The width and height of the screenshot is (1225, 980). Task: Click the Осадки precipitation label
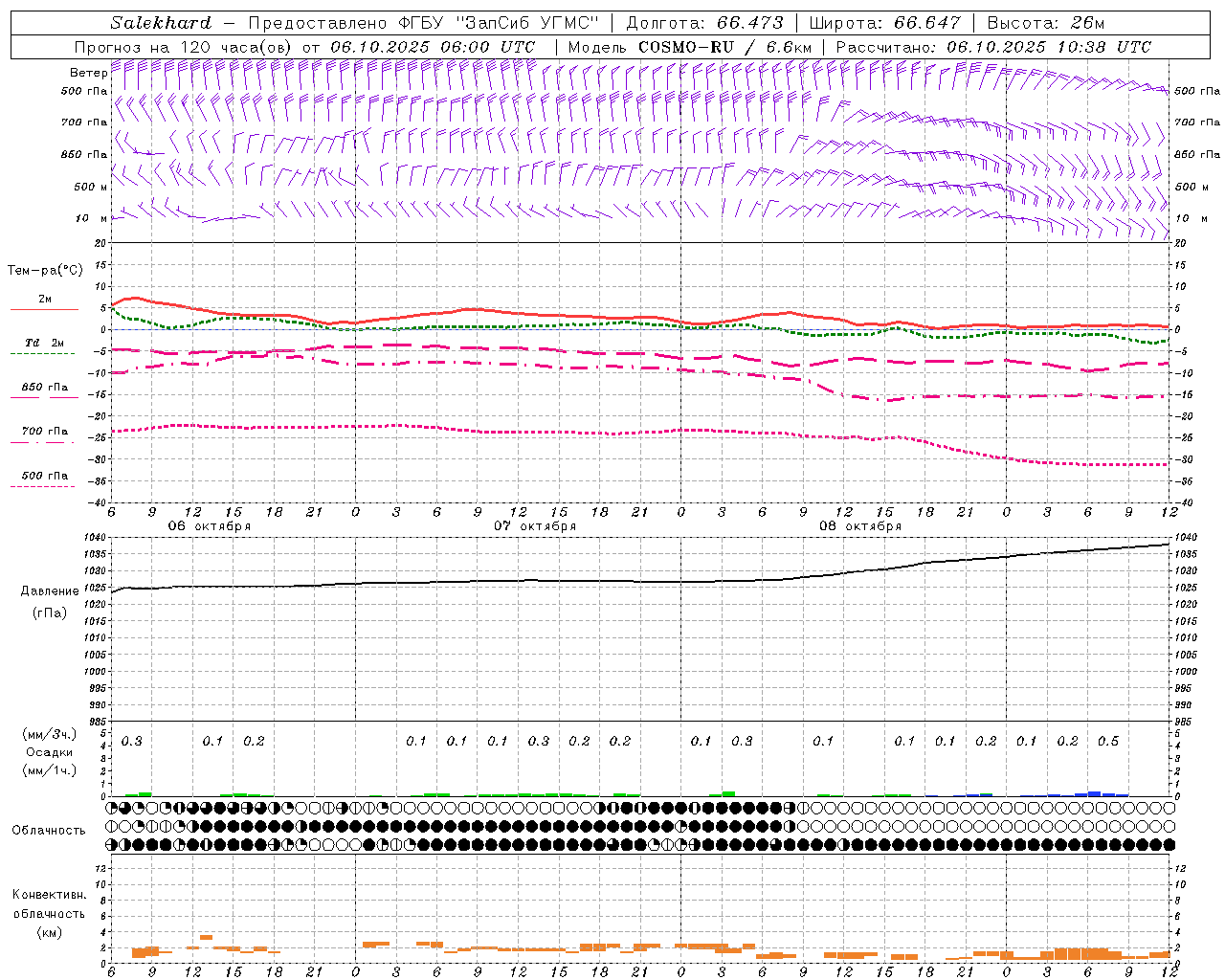coord(50,752)
